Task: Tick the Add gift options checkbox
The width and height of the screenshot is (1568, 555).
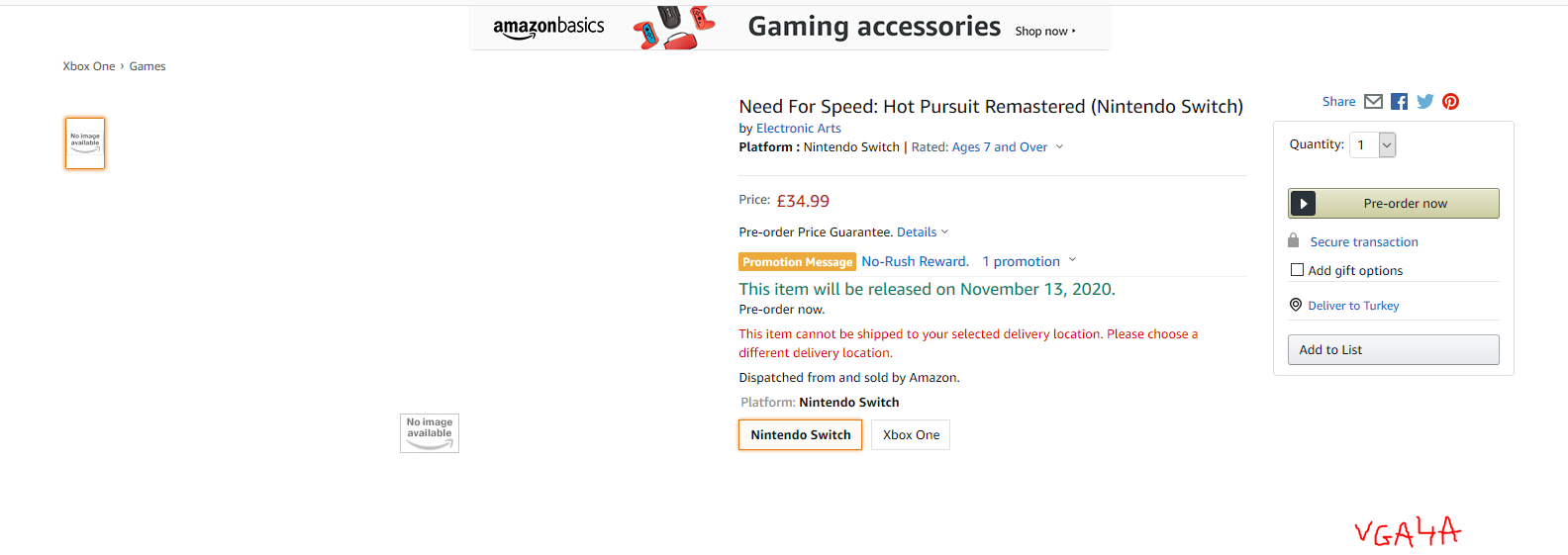Action: (1297, 270)
